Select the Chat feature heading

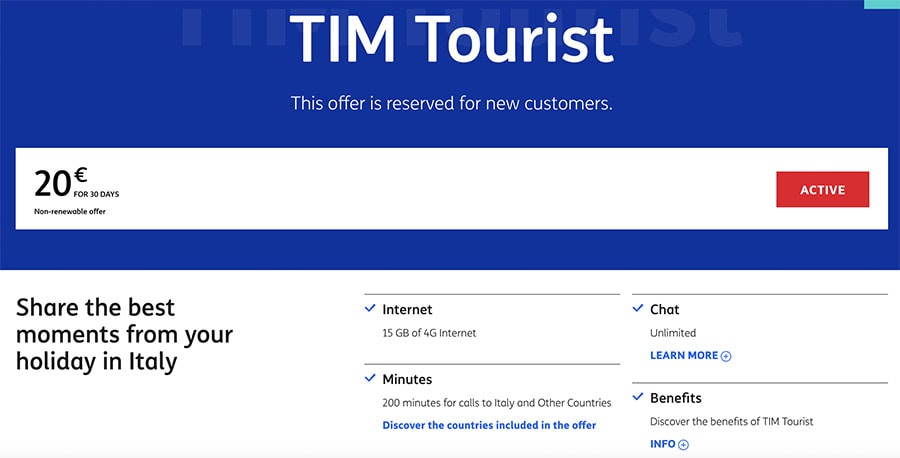click(x=665, y=309)
